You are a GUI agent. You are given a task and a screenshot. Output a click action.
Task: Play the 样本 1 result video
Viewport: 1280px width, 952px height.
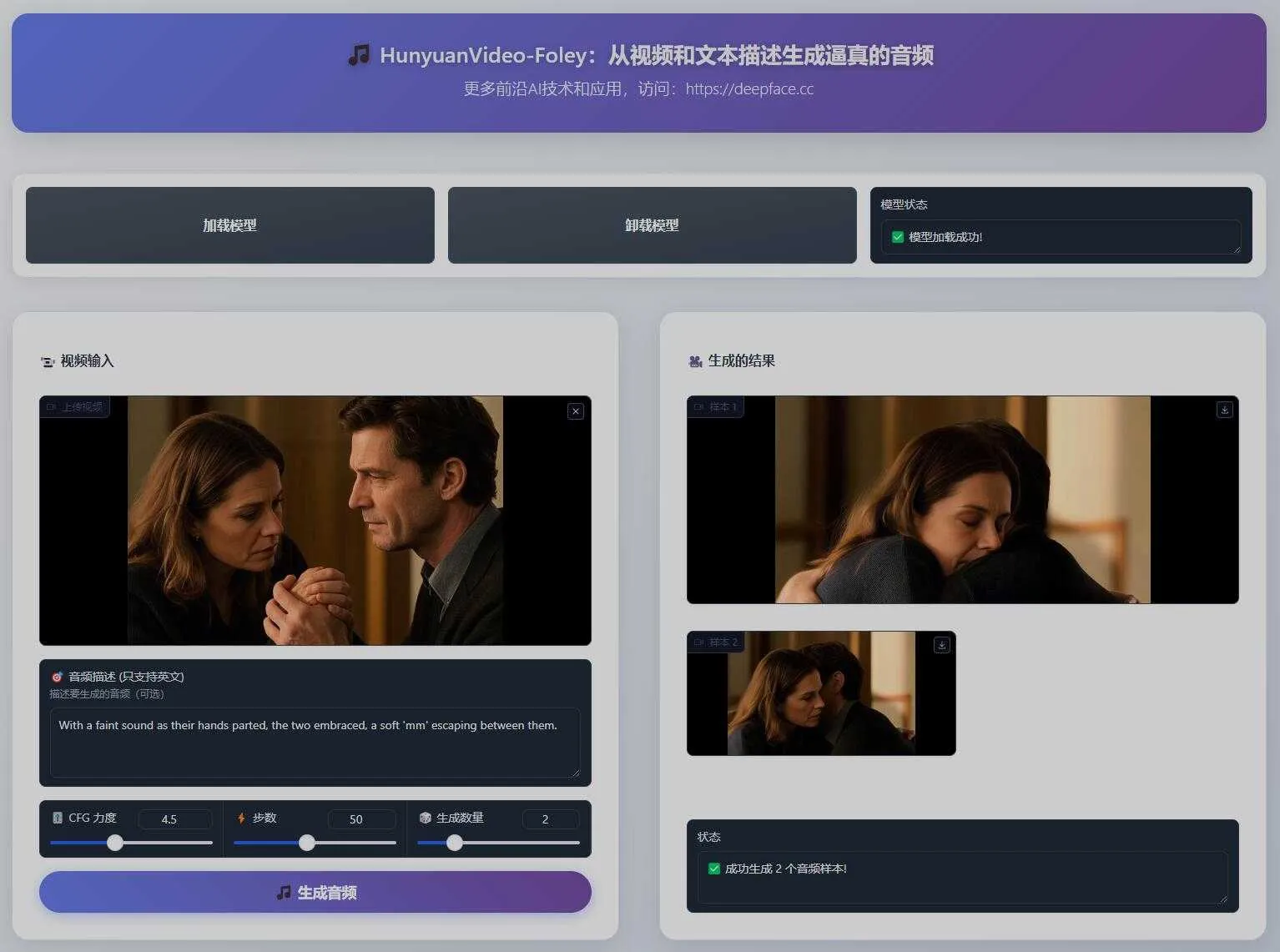coord(963,500)
